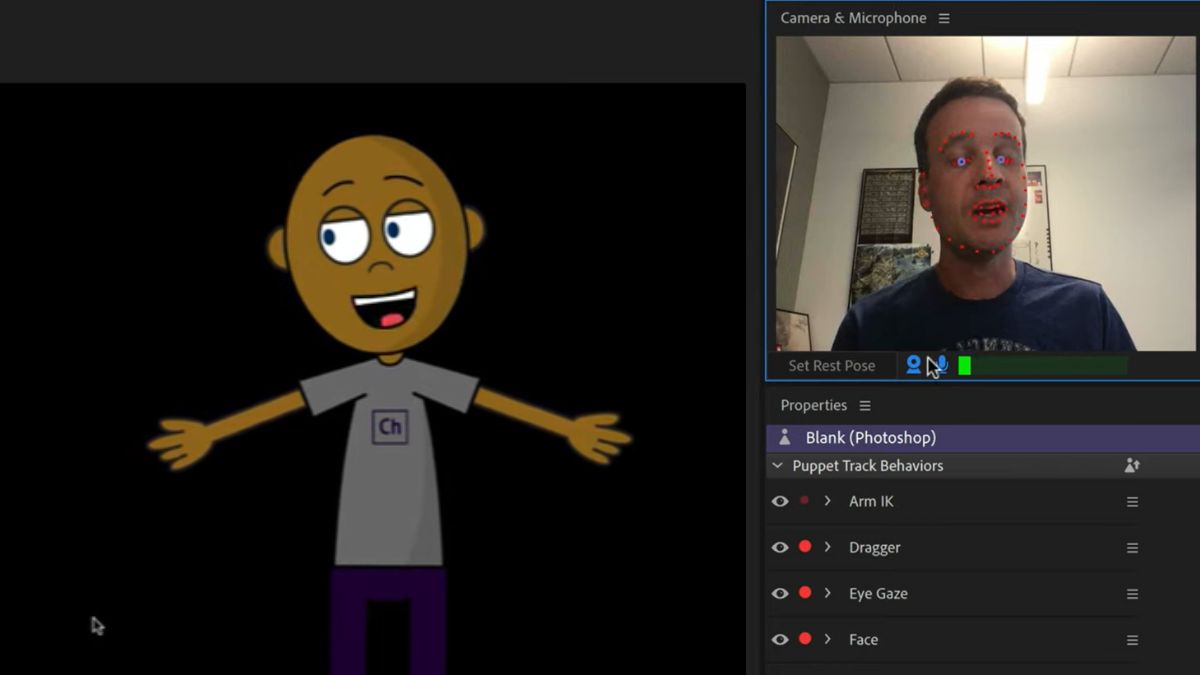1200x675 pixels.
Task: Open the Camera & Microphone panel menu
Action: pos(944,18)
